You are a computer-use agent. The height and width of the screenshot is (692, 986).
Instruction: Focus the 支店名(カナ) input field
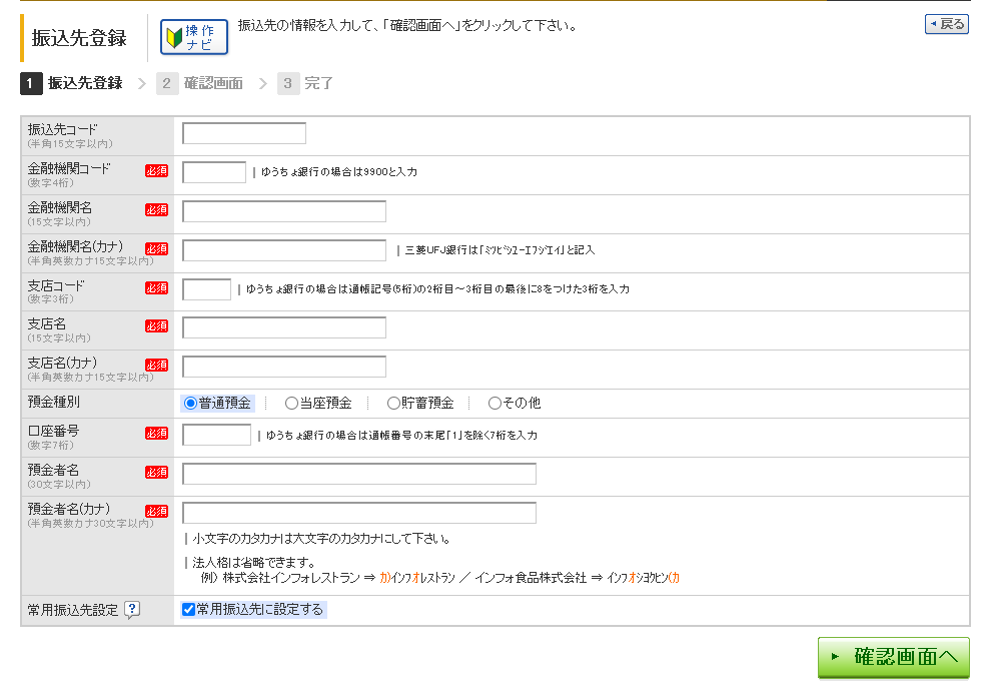[284, 367]
